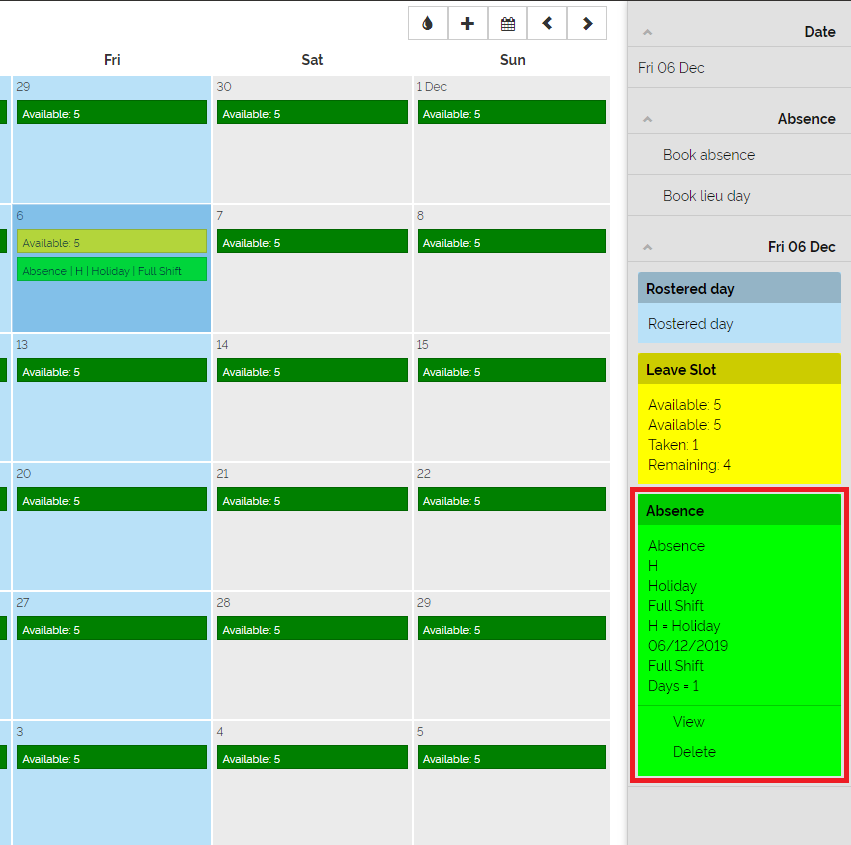Select the Absence H Holiday Full Shift entry

[x=112, y=270]
